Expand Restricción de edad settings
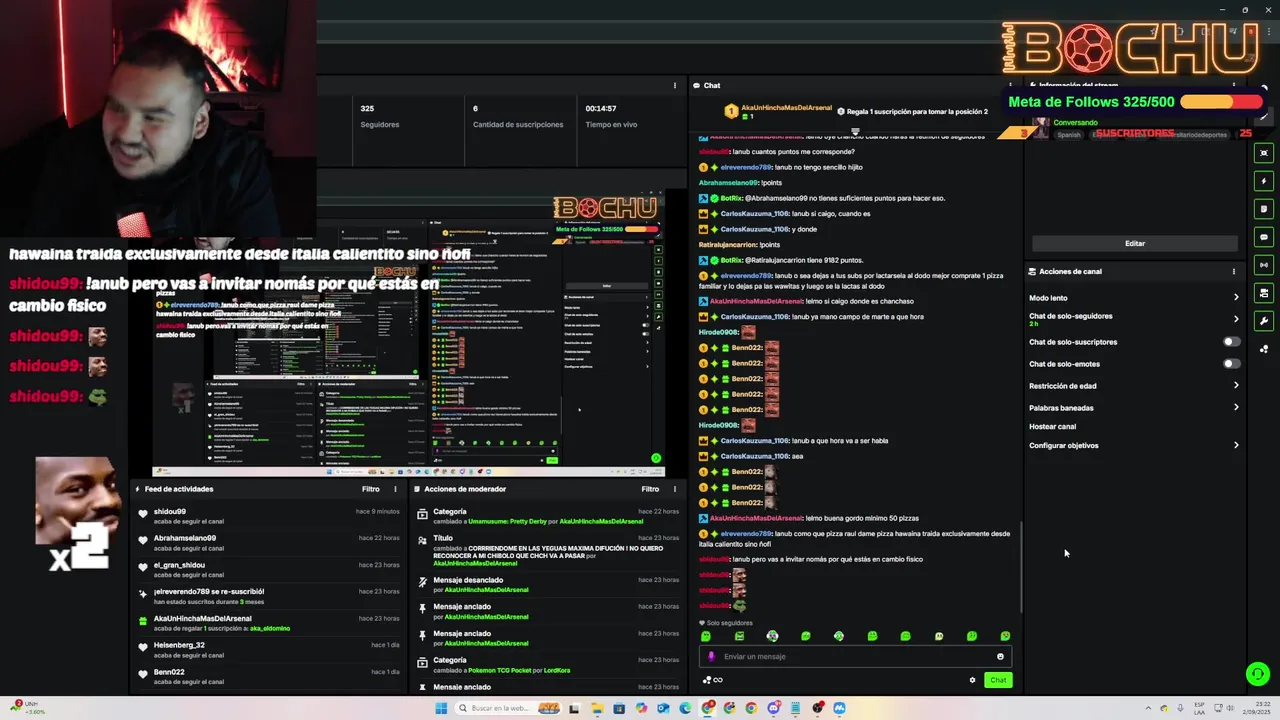This screenshot has width=1280, height=720. tap(1236, 386)
